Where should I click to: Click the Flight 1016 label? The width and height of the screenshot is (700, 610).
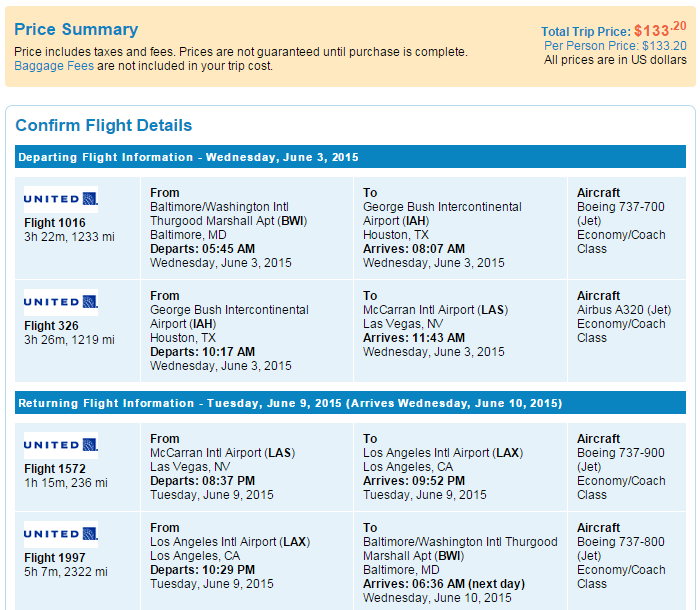coord(54,223)
